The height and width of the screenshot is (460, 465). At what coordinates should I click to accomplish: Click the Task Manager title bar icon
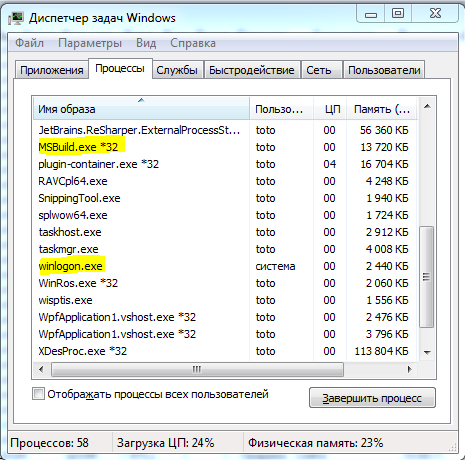tap(16, 18)
